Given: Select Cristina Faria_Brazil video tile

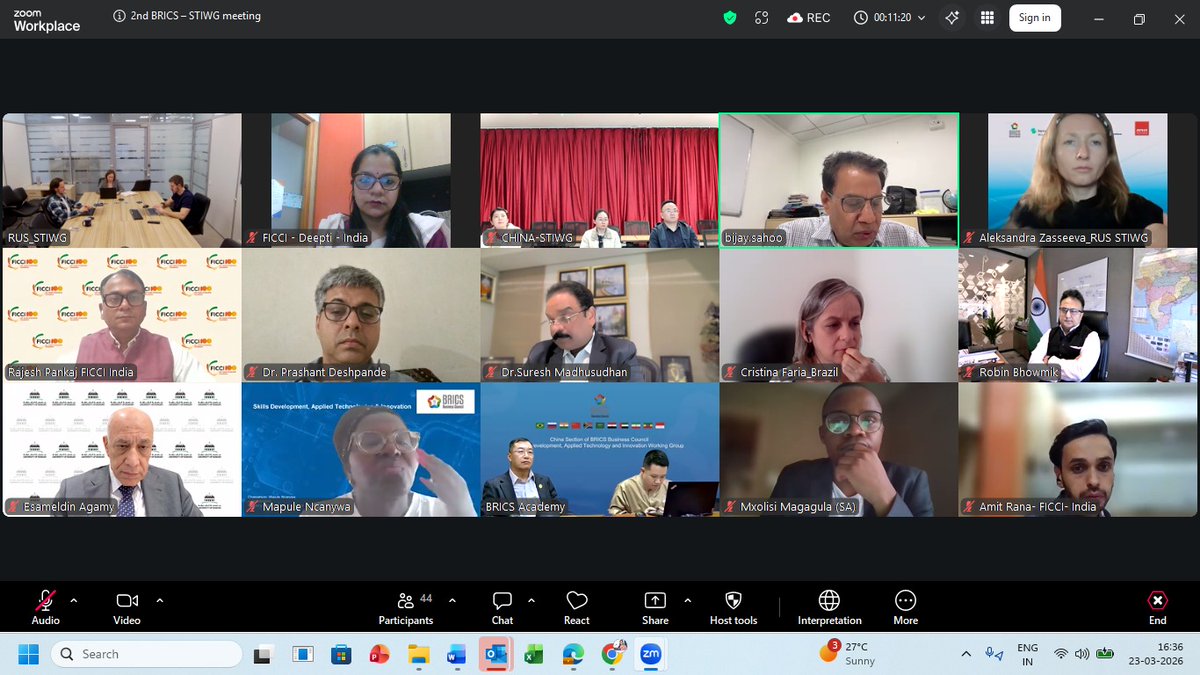Looking at the screenshot, I should tap(838, 315).
